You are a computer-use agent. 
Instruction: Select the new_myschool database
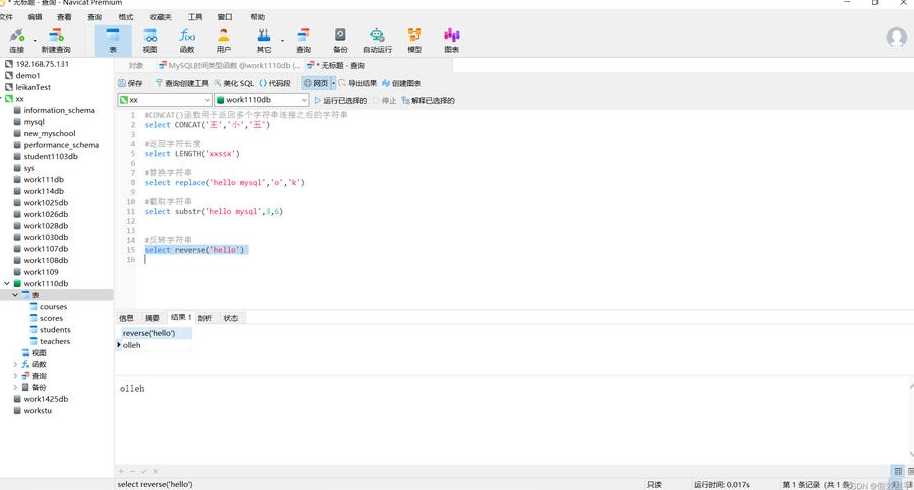pos(44,133)
